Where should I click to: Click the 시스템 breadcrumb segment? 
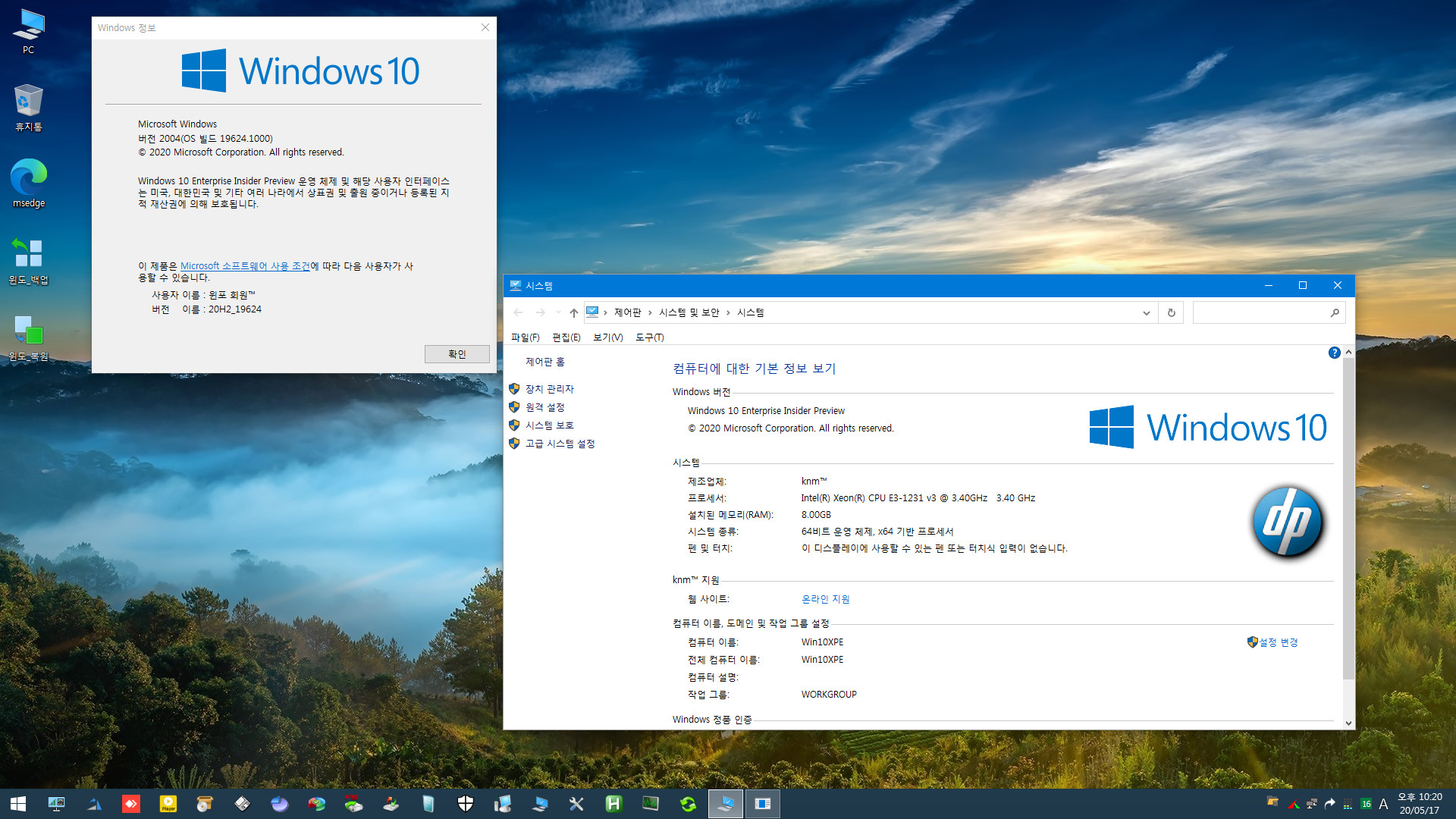(x=751, y=312)
